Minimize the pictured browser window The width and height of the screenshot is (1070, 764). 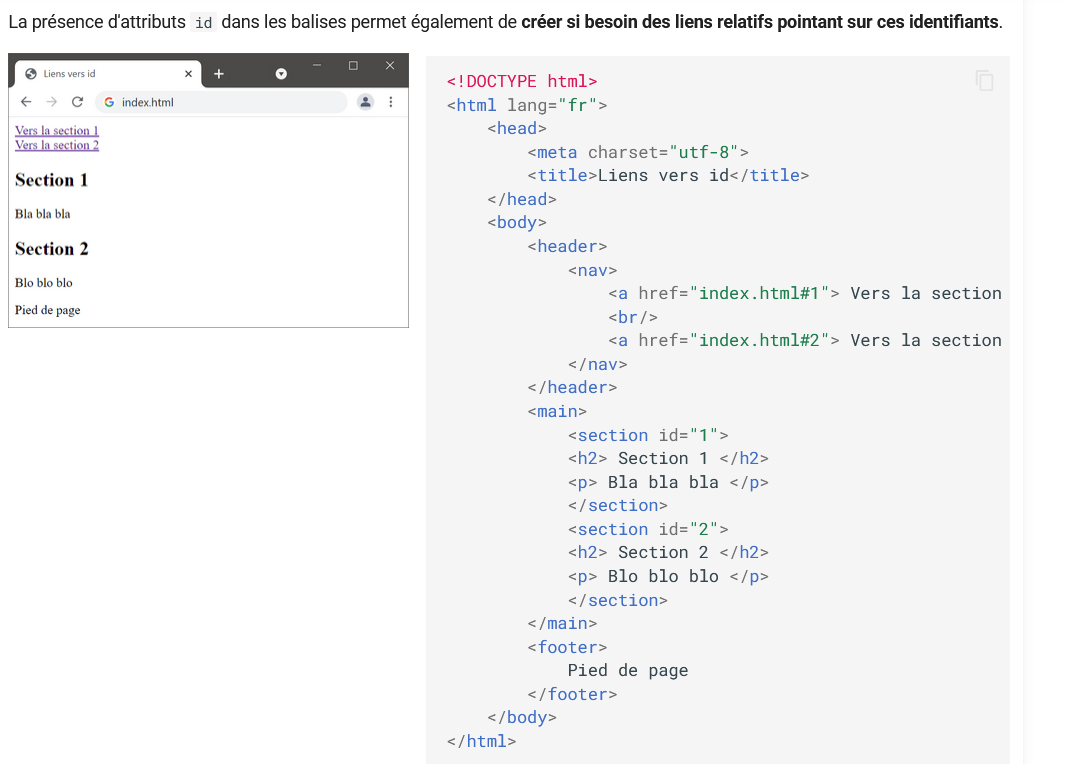(317, 66)
